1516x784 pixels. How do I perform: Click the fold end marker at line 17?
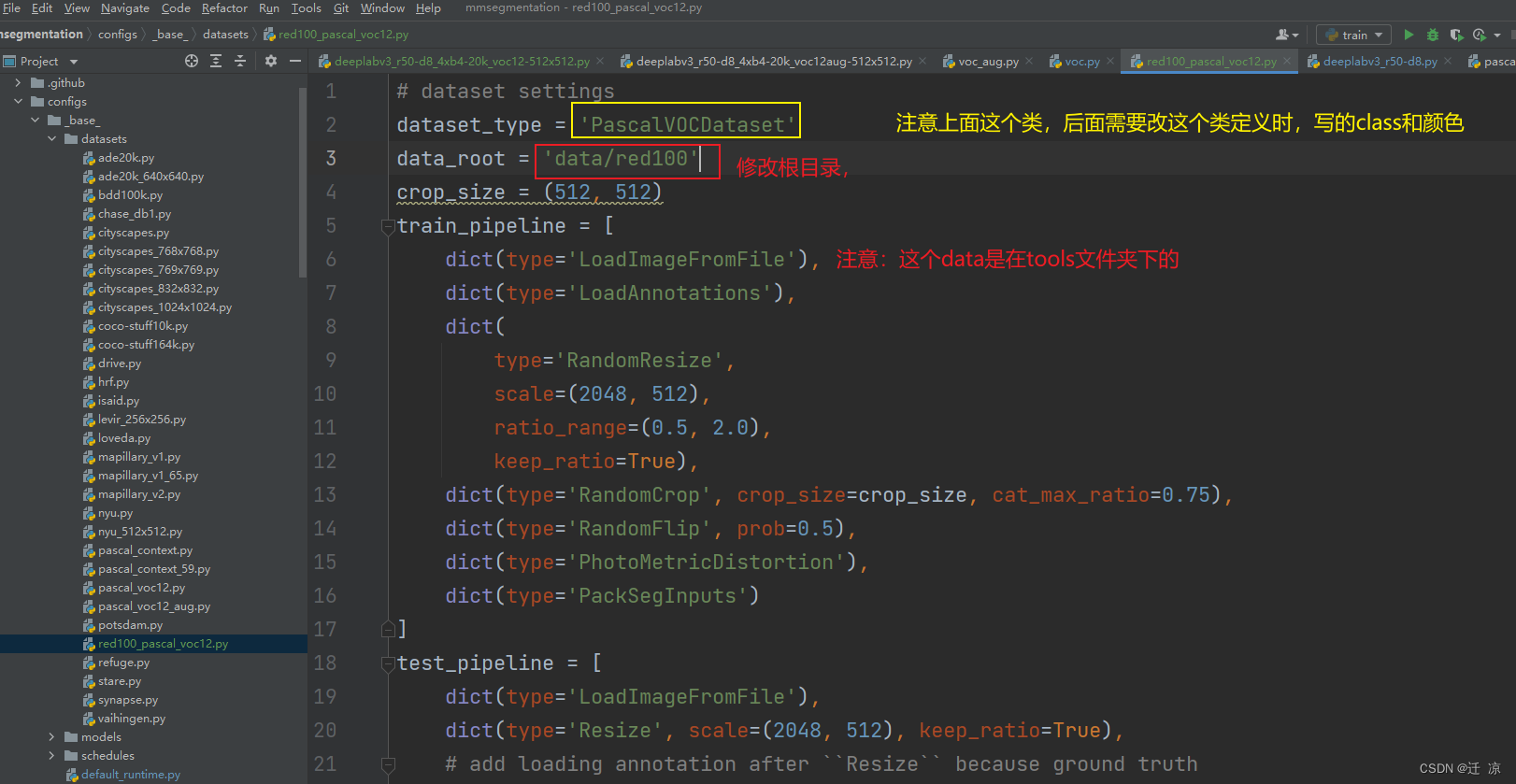click(x=388, y=629)
